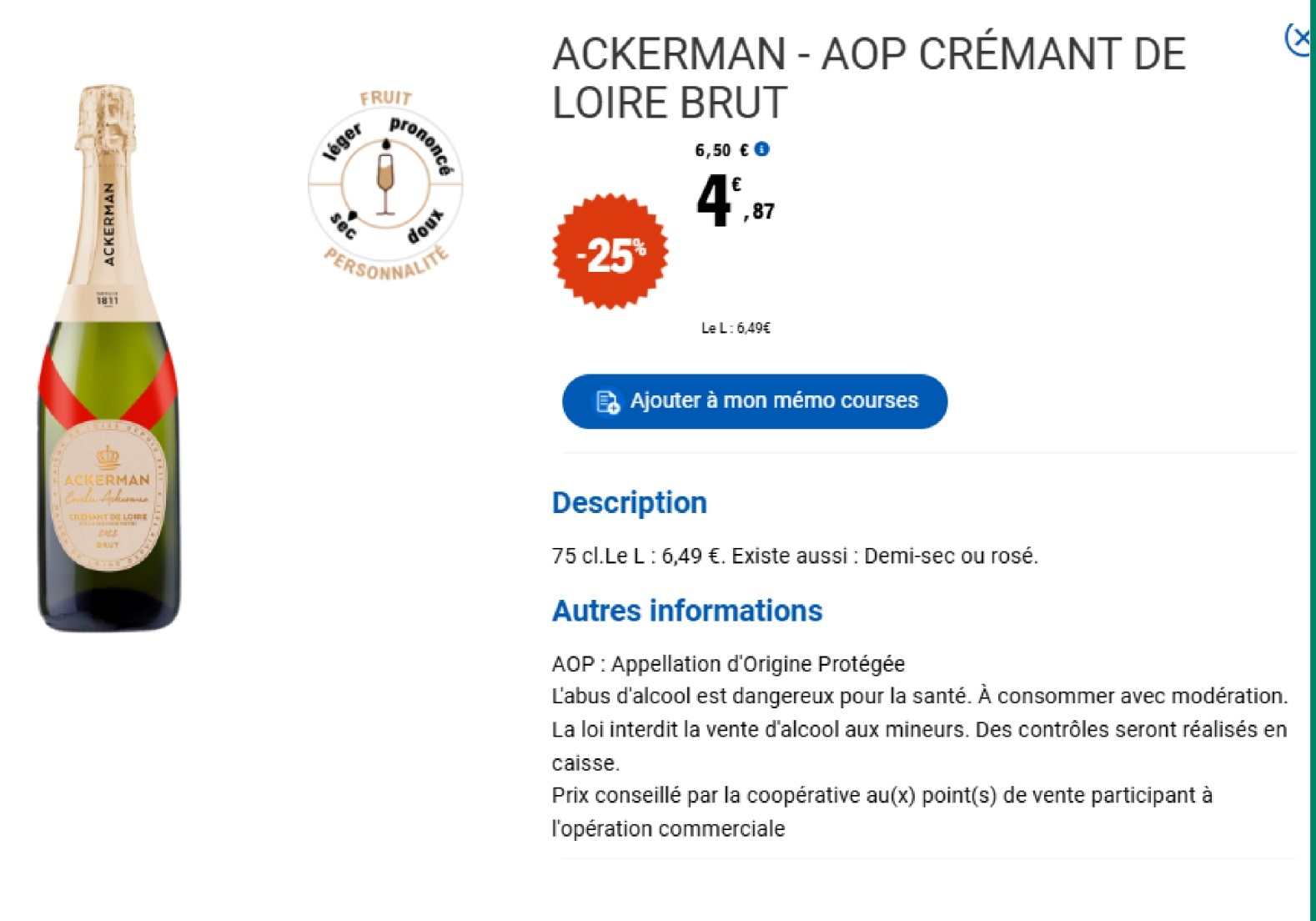This screenshot has height=921, width=1316.
Task: Click the 'léger' label on the taste wheel
Action: click(344, 140)
